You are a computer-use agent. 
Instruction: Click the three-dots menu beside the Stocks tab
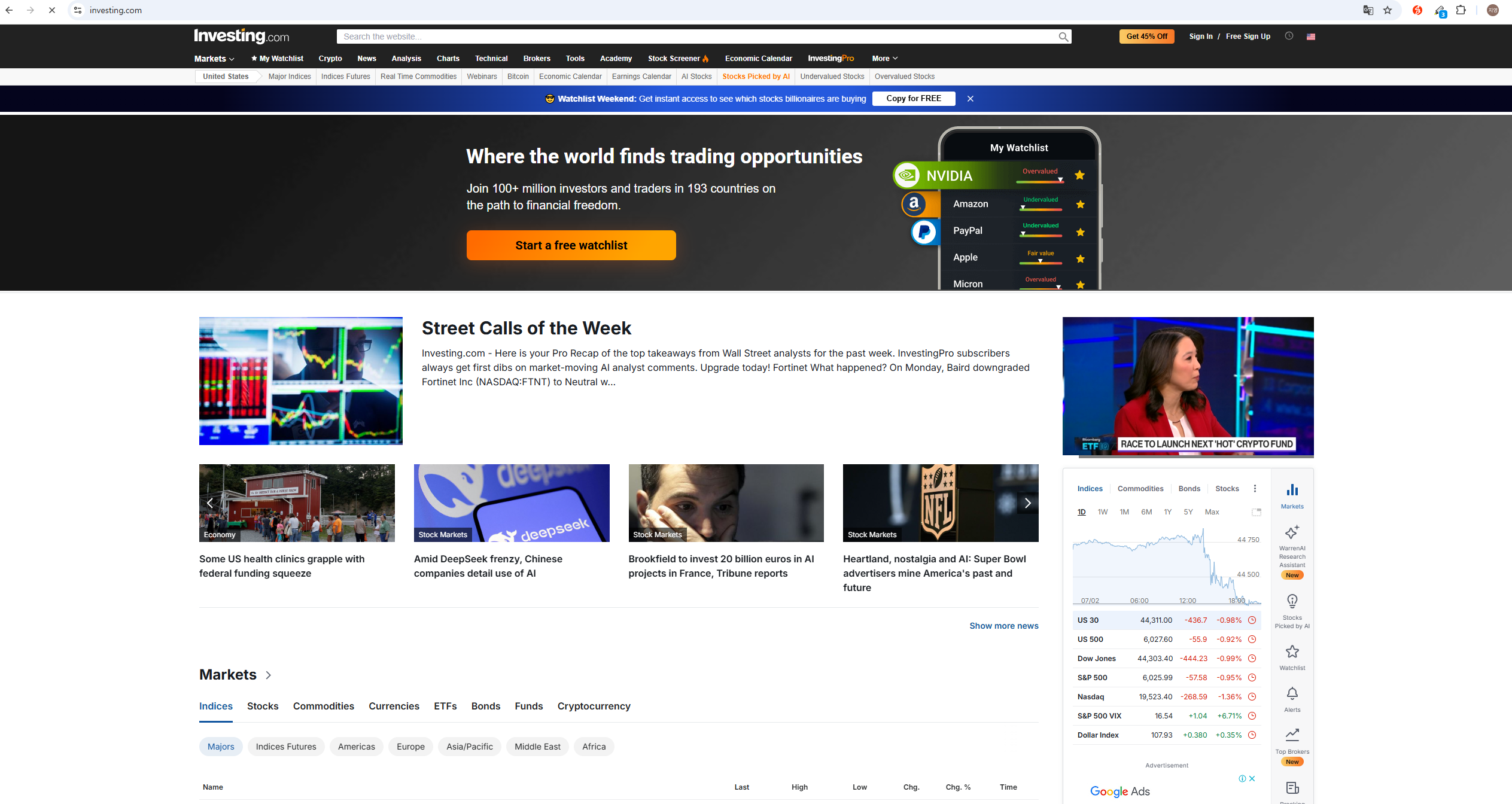(1255, 489)
